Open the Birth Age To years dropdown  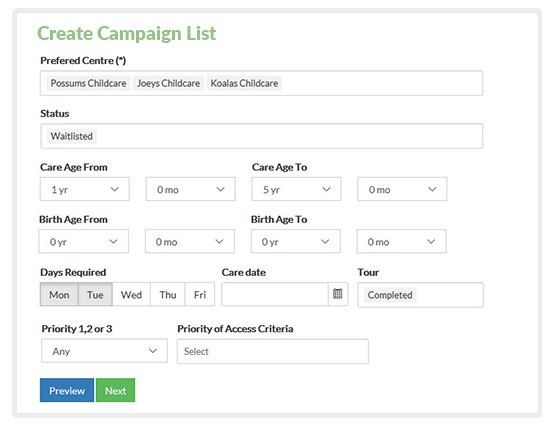click(296, 241)
